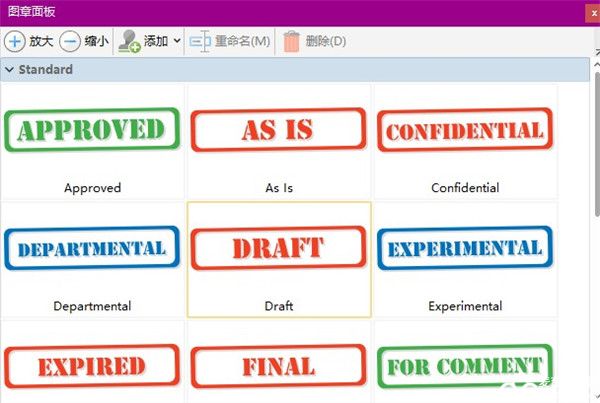600x403 pixels.
Task: Collapse the Standard stamp group
Action: tap(10, 70)
